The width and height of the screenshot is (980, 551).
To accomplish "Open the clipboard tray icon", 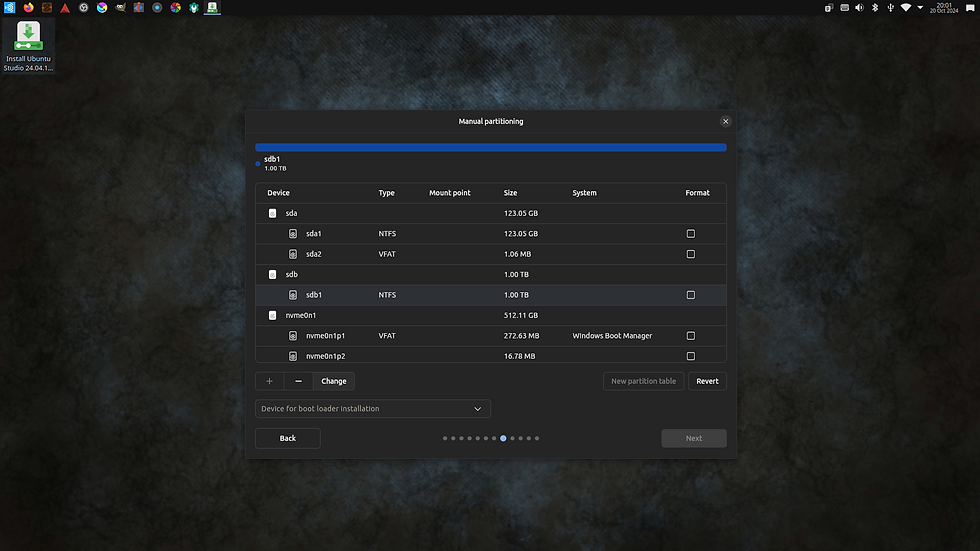I will 829,7.
